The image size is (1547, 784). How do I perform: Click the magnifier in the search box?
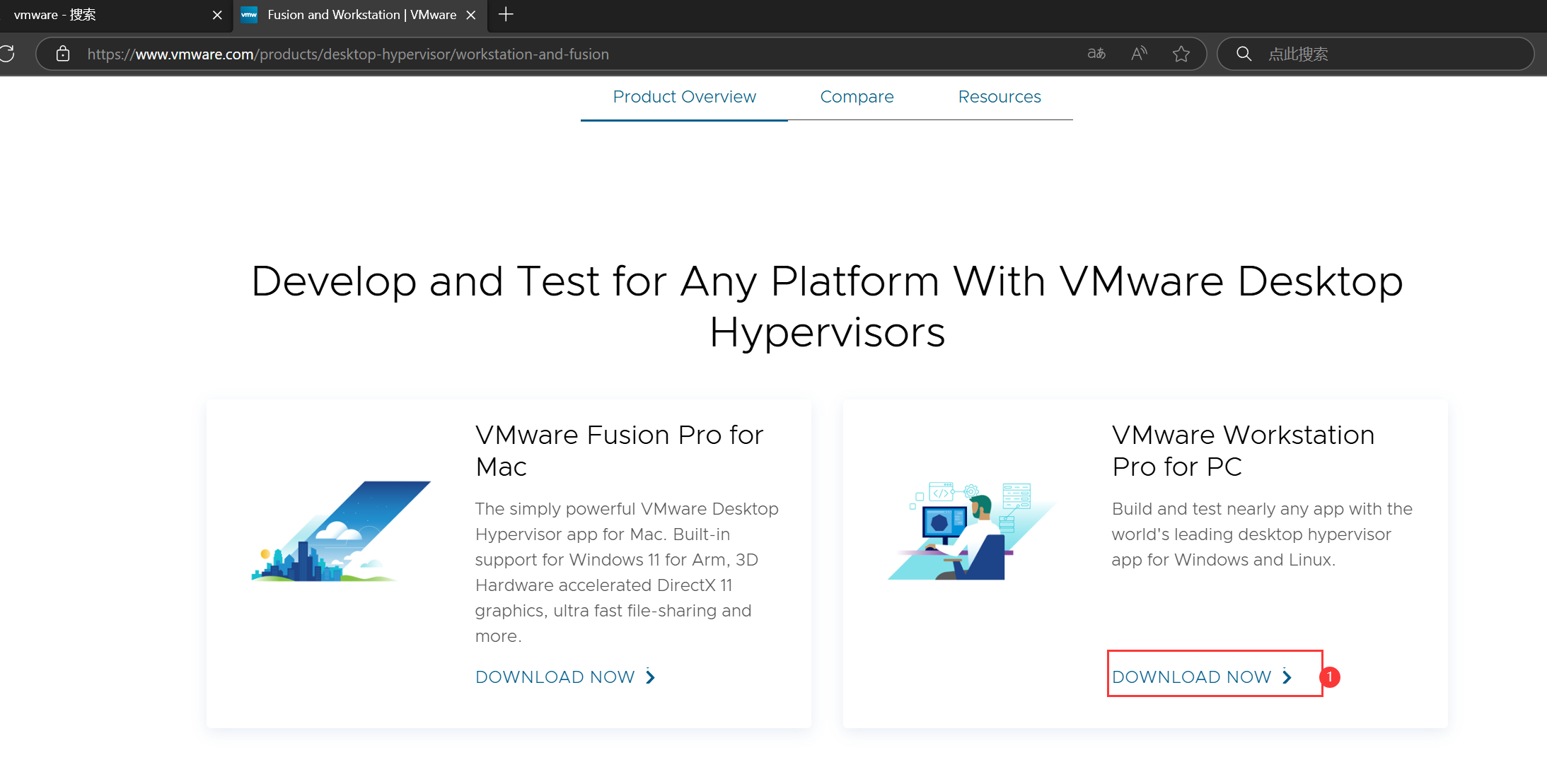coord(1244,53)
